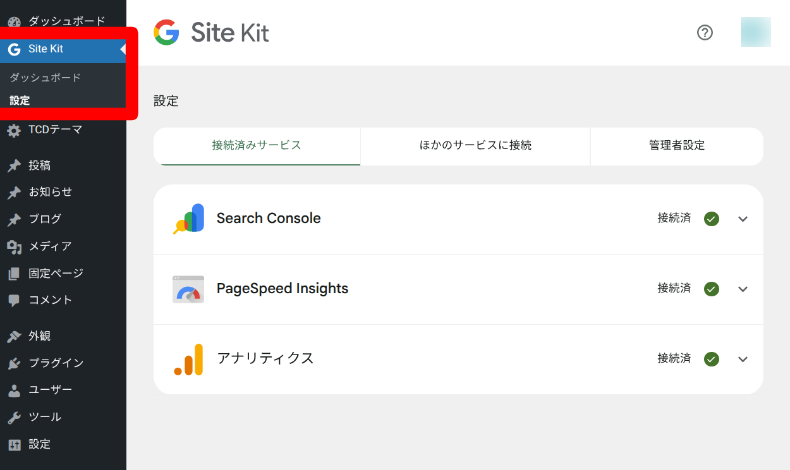
Task: Click the ブログ pin icon
Action: coord(14,220)
